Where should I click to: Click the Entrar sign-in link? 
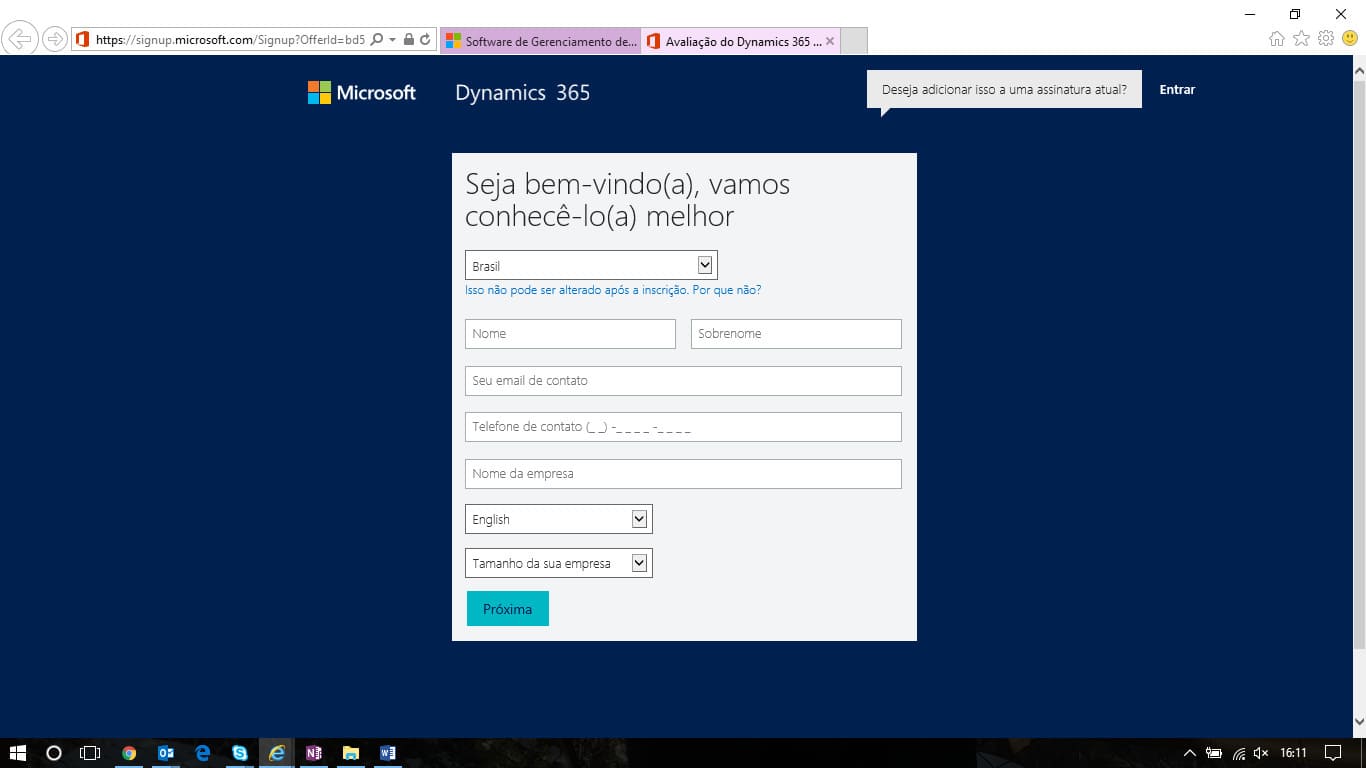pyautogui.click(x=1177, y=89)
